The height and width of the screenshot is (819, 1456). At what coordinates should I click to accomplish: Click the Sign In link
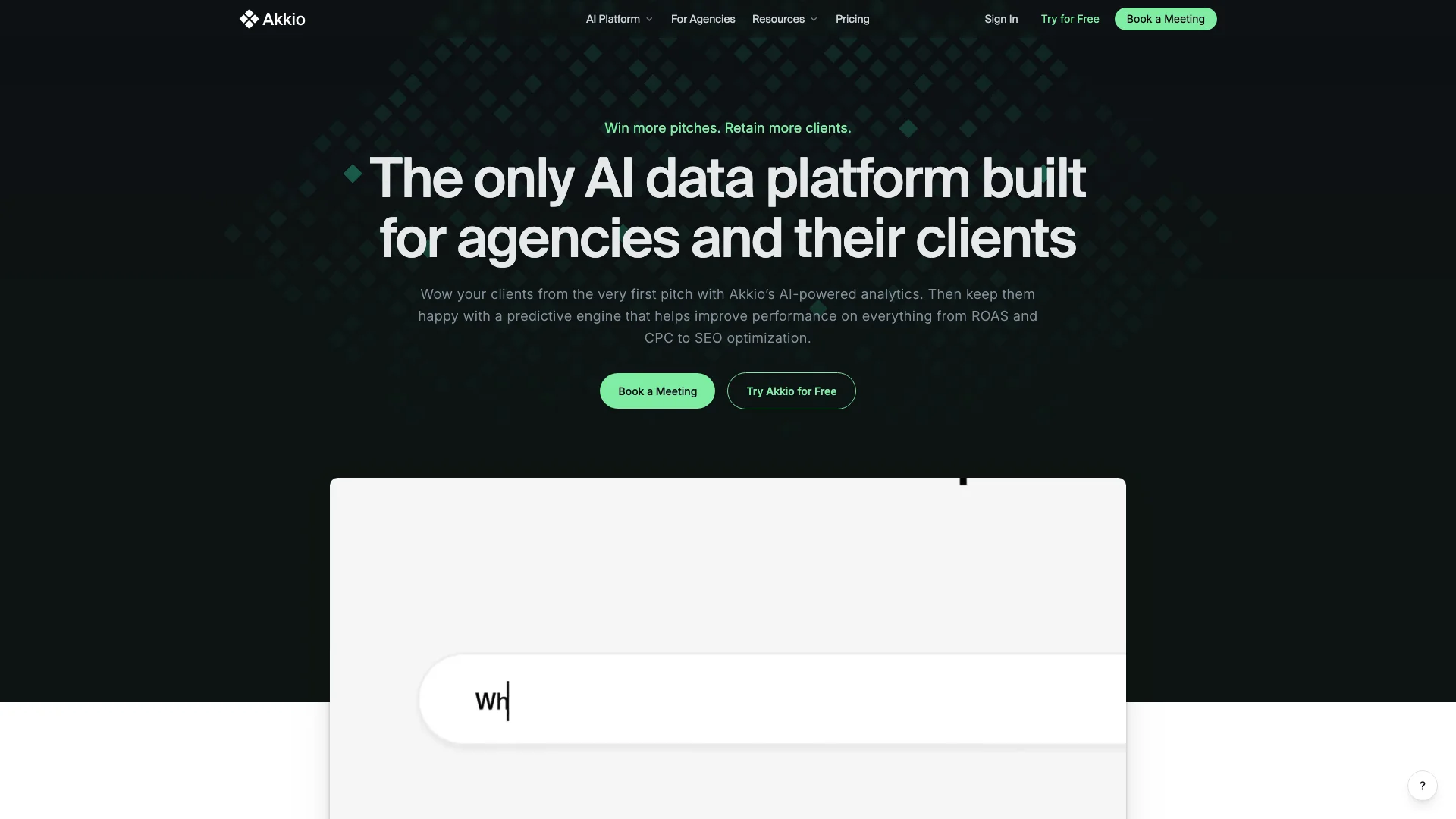pos(1000,19)
